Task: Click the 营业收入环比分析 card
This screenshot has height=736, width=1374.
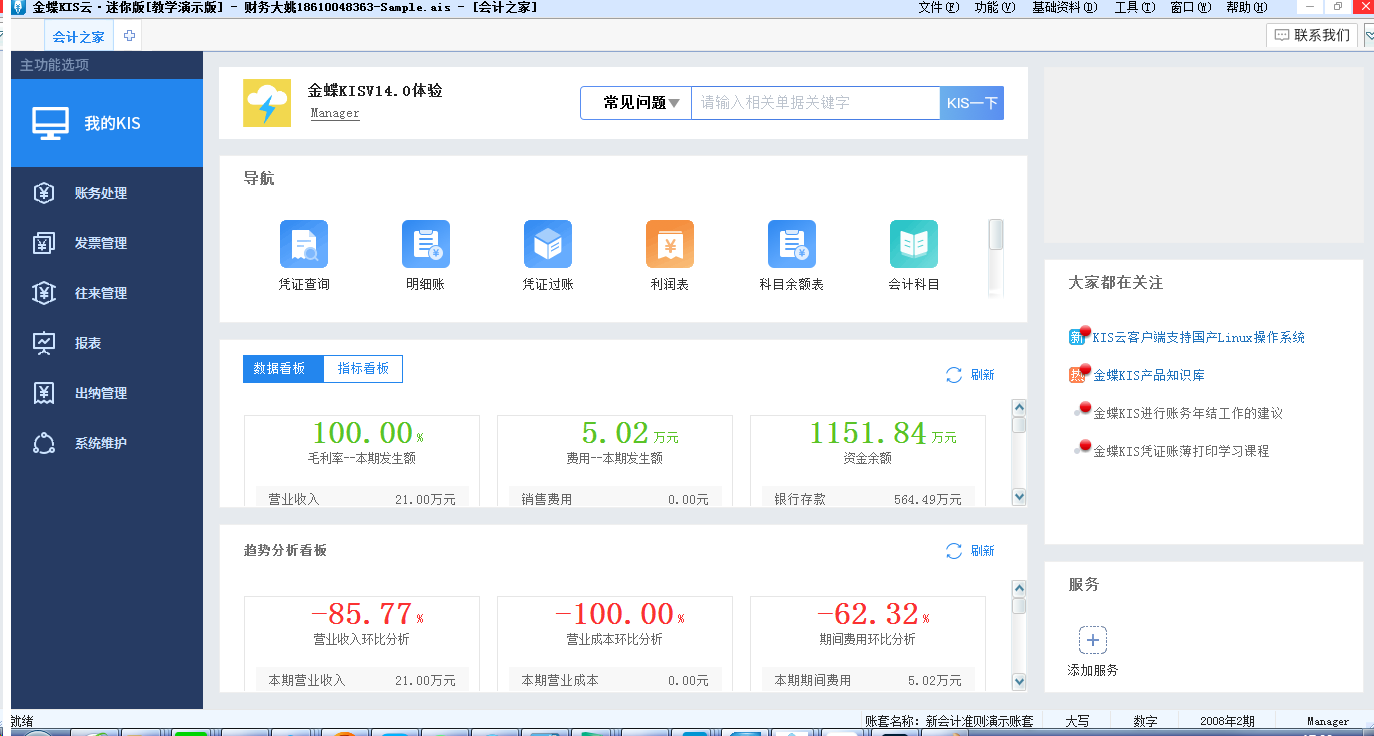Action: click(x=362, y=643)
